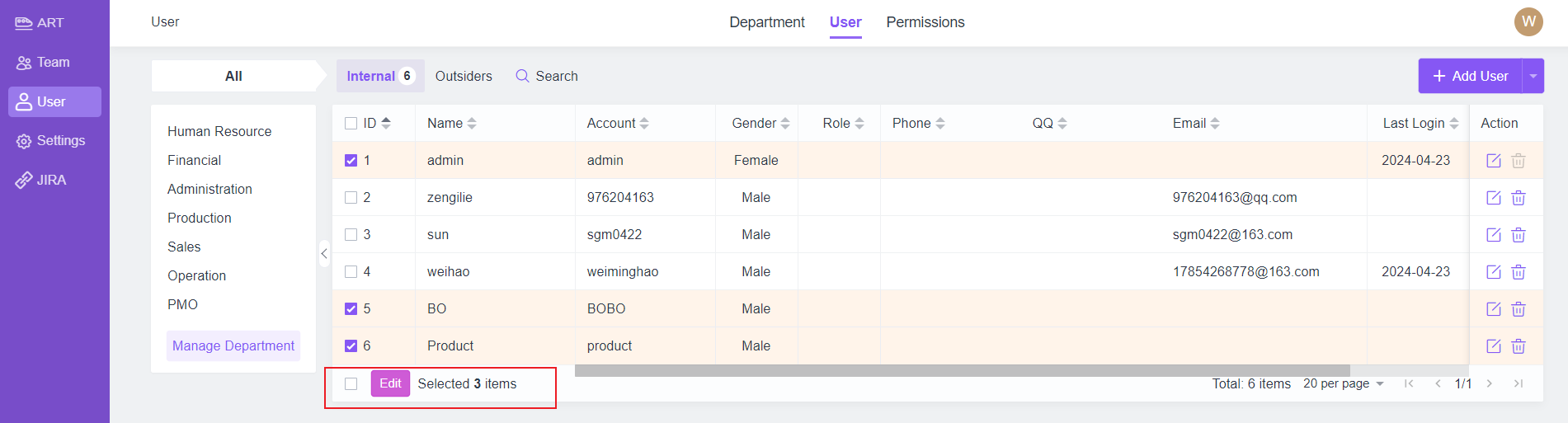Switch to the Outsiders tab
Screen dimensions: 1568x423
click(x=464, y=76)
